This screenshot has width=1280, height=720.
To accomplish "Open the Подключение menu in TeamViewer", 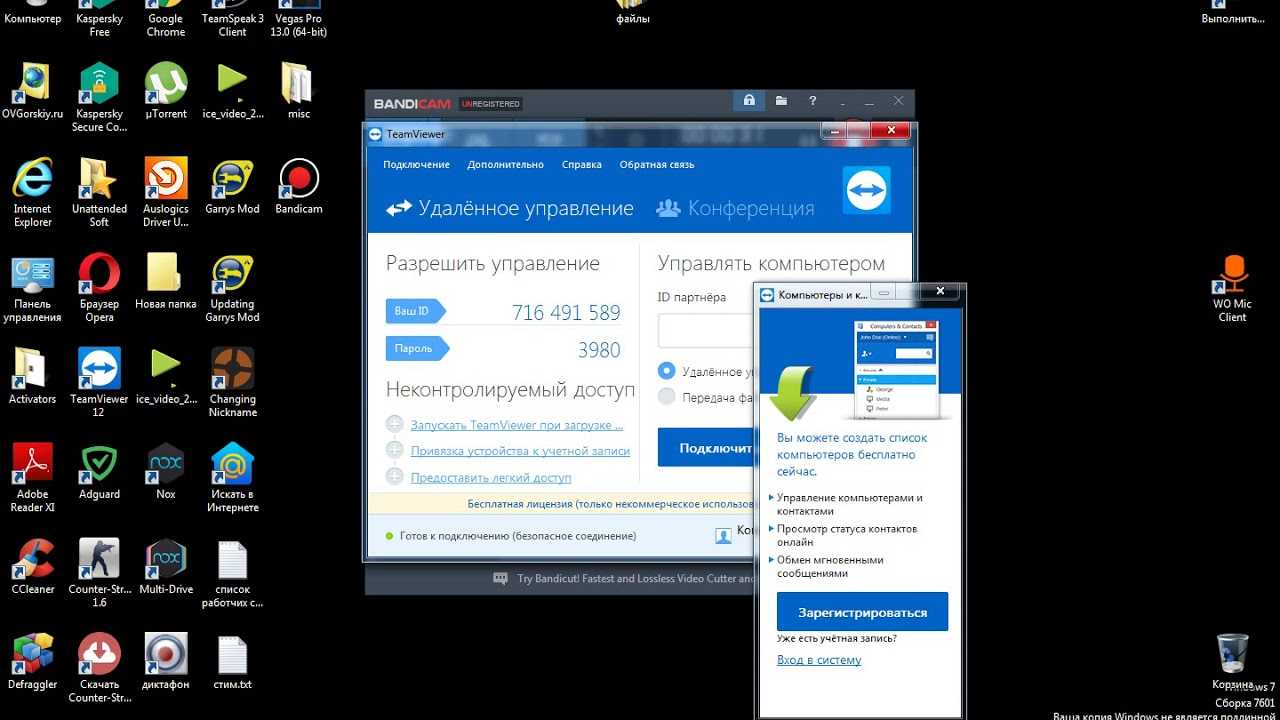I will tap(416, 164).
